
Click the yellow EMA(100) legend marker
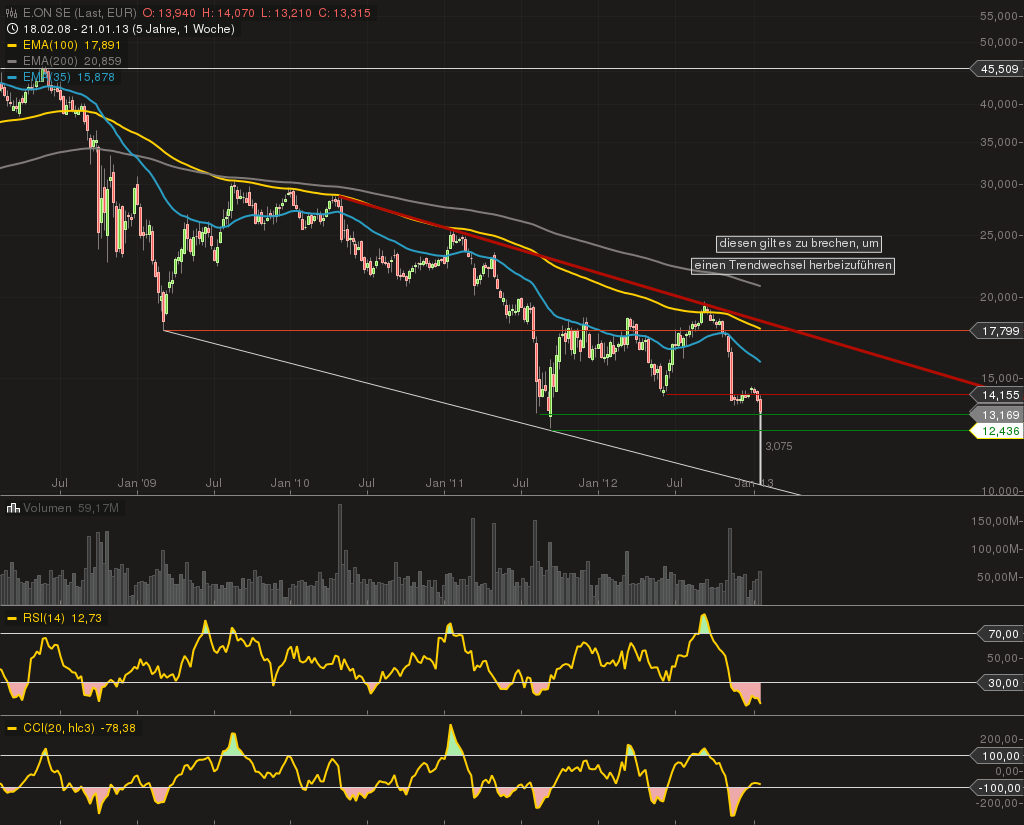(12, 45)
